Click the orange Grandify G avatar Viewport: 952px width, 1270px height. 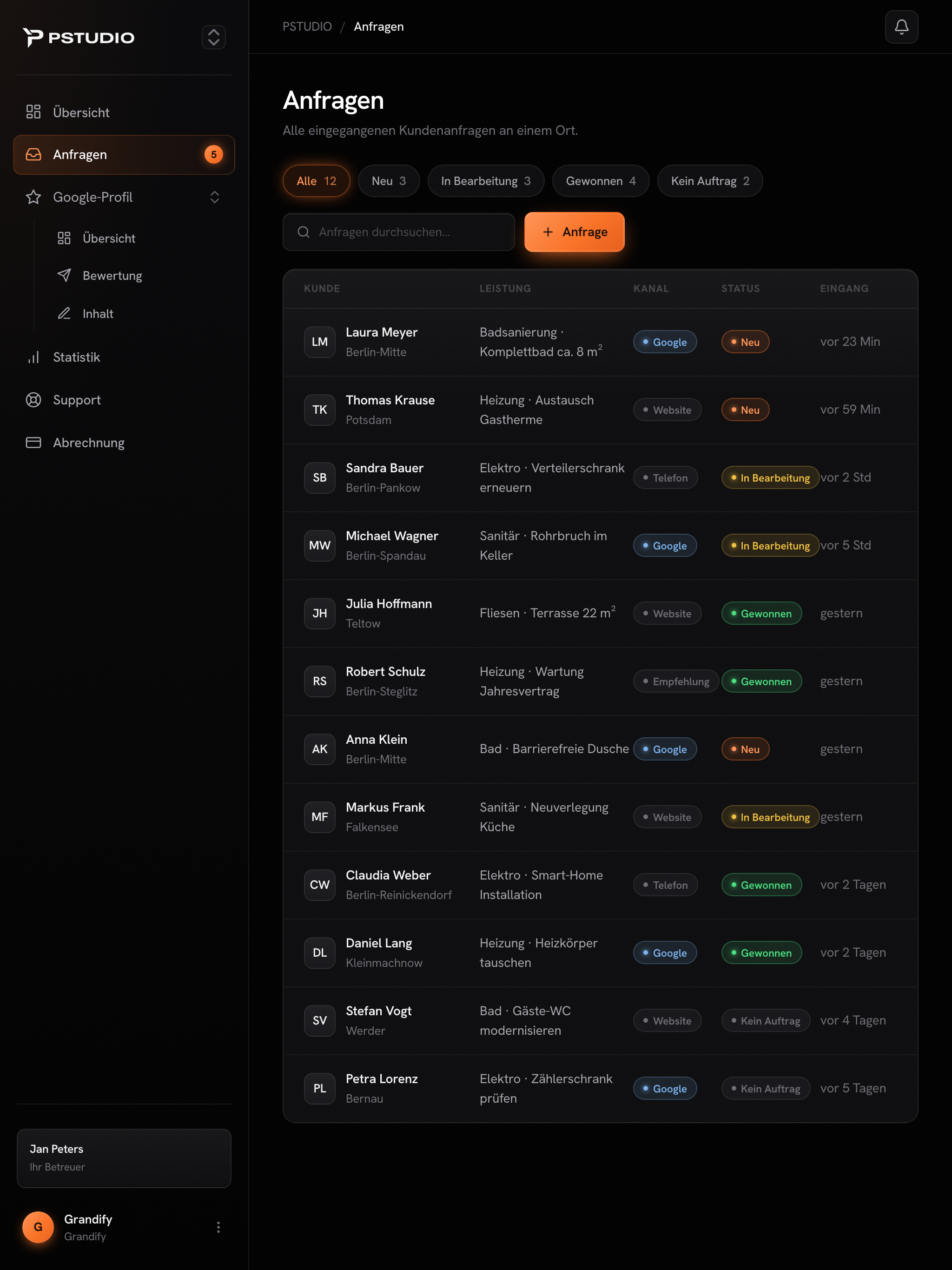pyautogui.click(x=38, y=1227)
